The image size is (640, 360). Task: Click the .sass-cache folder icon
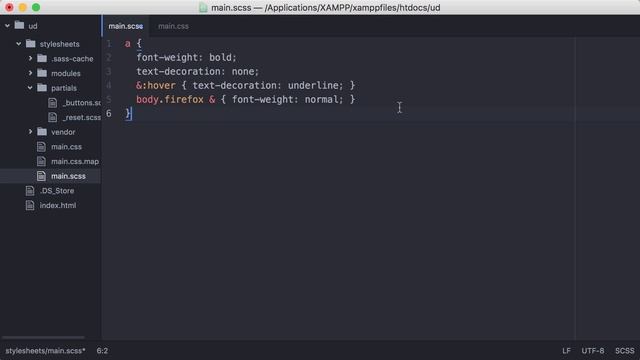[42, 58]
